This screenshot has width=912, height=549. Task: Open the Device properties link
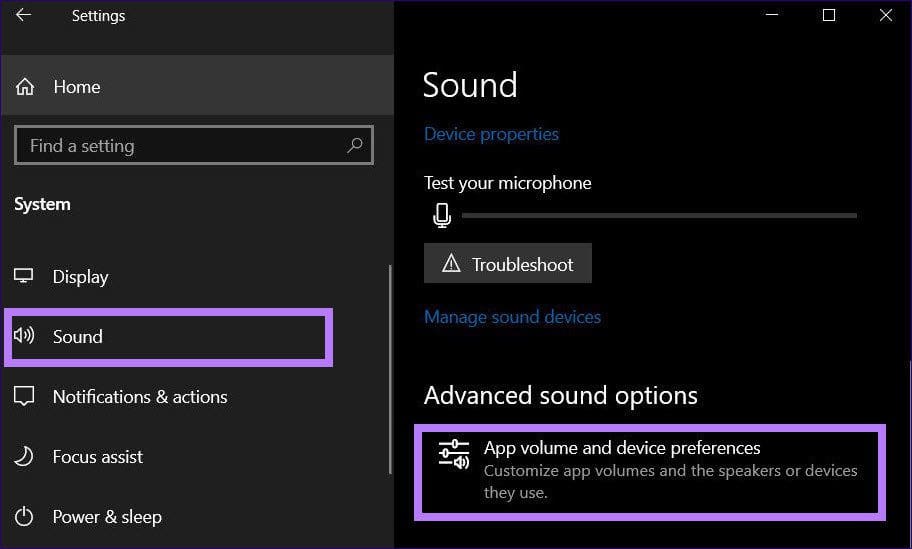tap(491, 134)
